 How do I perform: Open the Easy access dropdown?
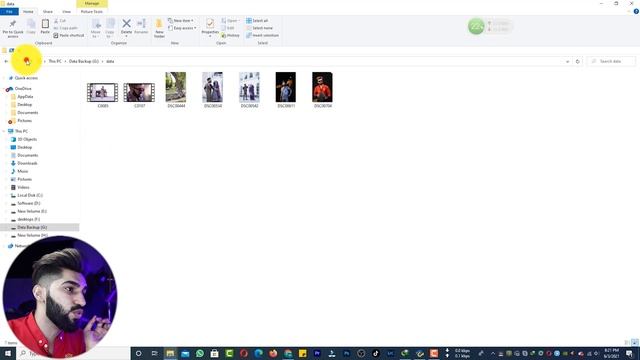[x=182, y=28]
